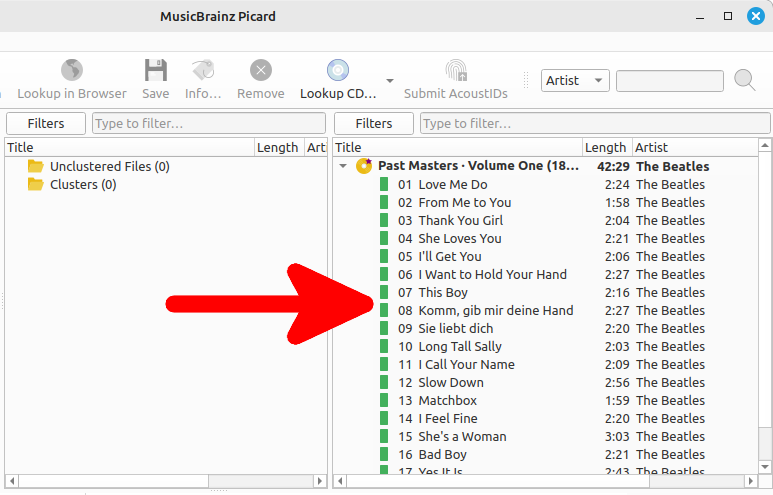Click the Unclustered Files folder icon
This screenshot has height=495, width=773.
(35, 166)
